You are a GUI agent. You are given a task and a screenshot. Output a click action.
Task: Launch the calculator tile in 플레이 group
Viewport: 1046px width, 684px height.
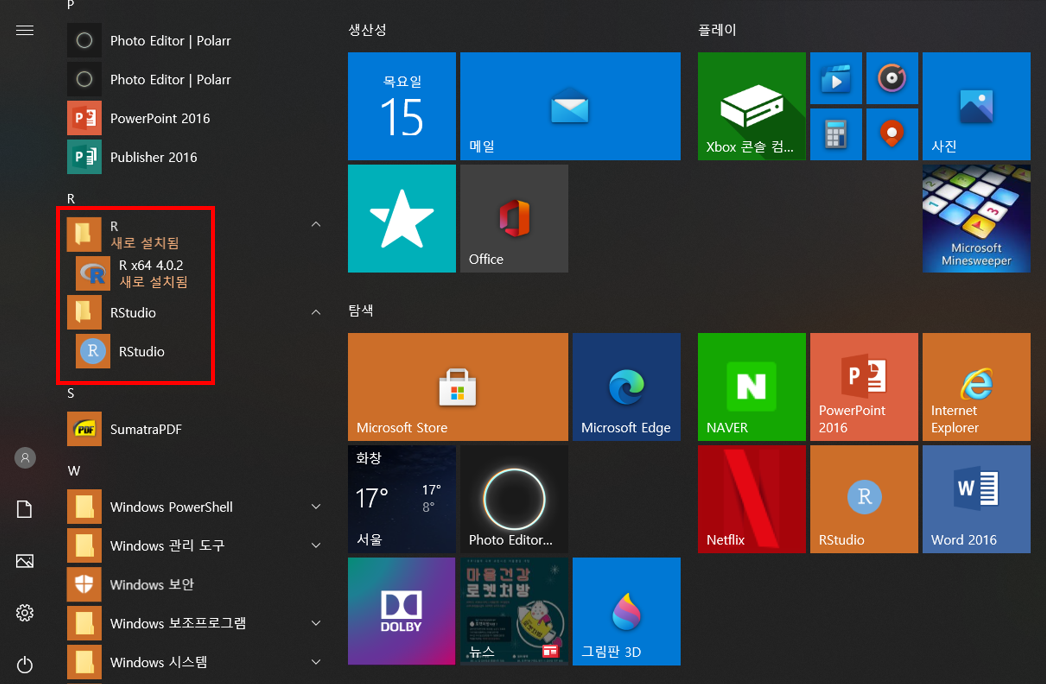click(x=836, y=133)
